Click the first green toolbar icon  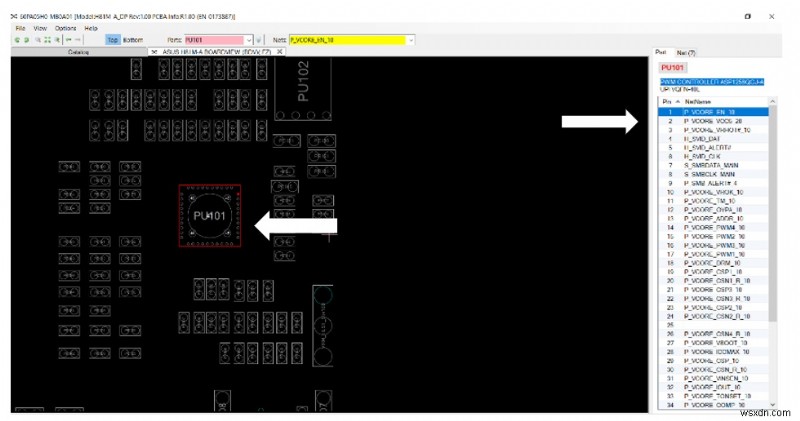(17, 40)
